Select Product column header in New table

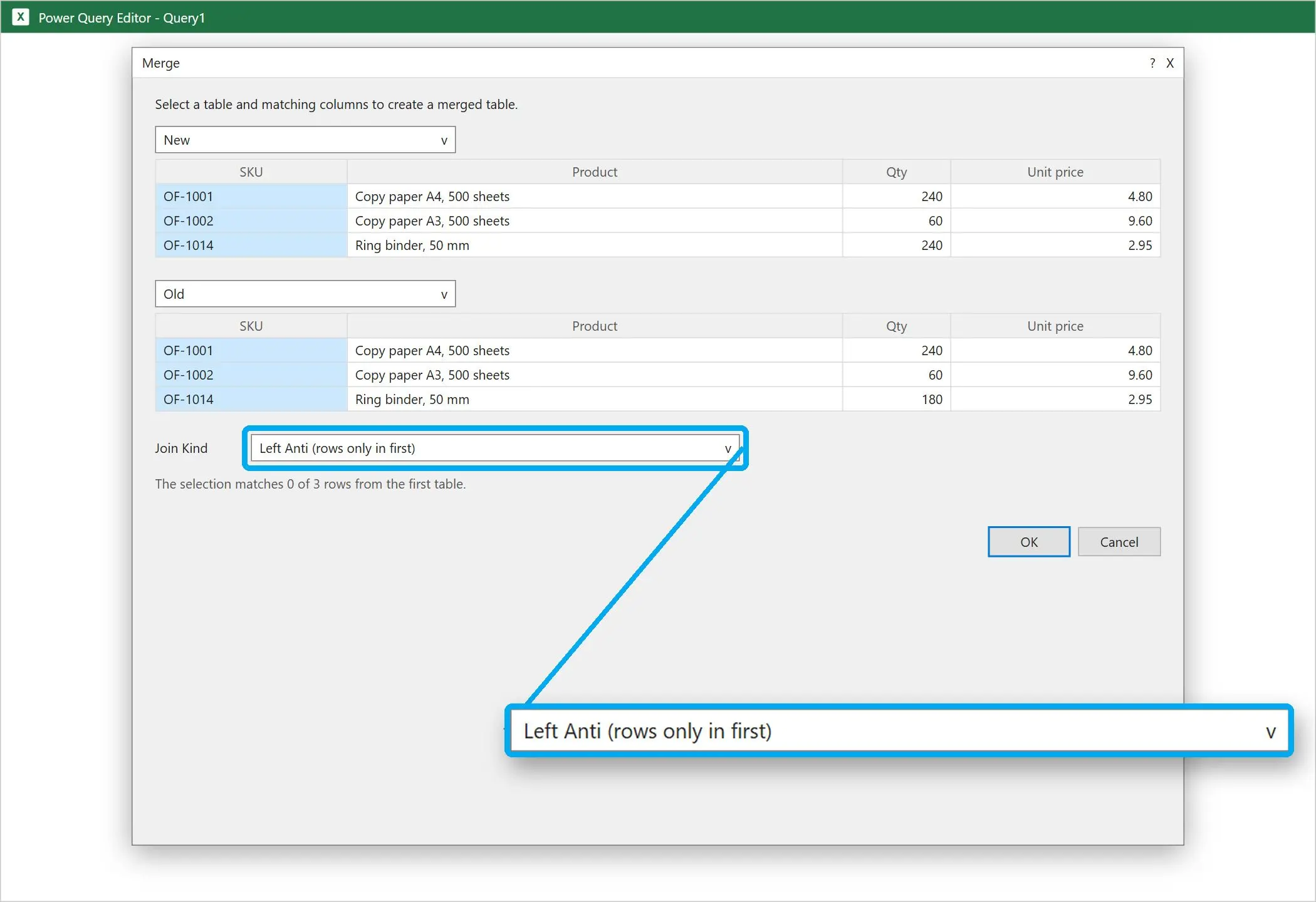point(595,172)
